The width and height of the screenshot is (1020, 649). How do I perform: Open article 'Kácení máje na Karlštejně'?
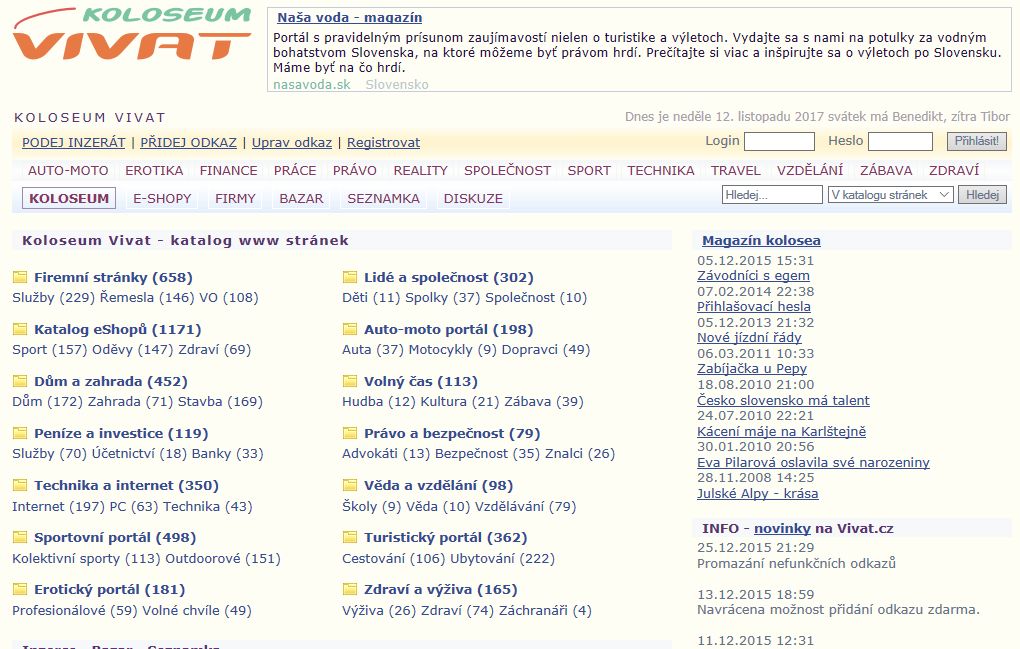tap(781, 432)
